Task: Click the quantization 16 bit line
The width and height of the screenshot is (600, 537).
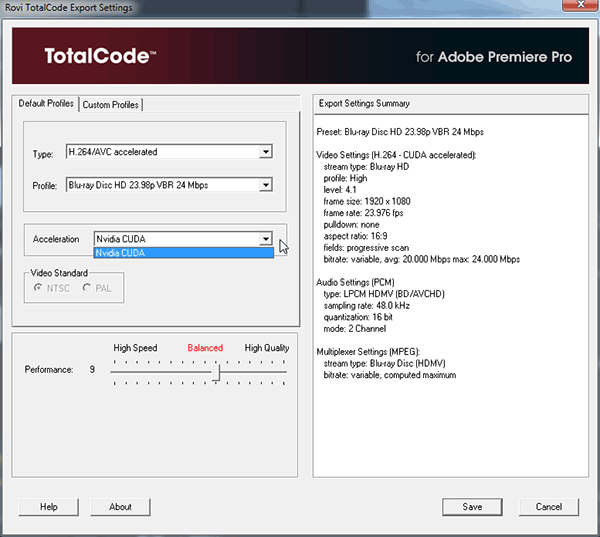Action: pos(358,317)
